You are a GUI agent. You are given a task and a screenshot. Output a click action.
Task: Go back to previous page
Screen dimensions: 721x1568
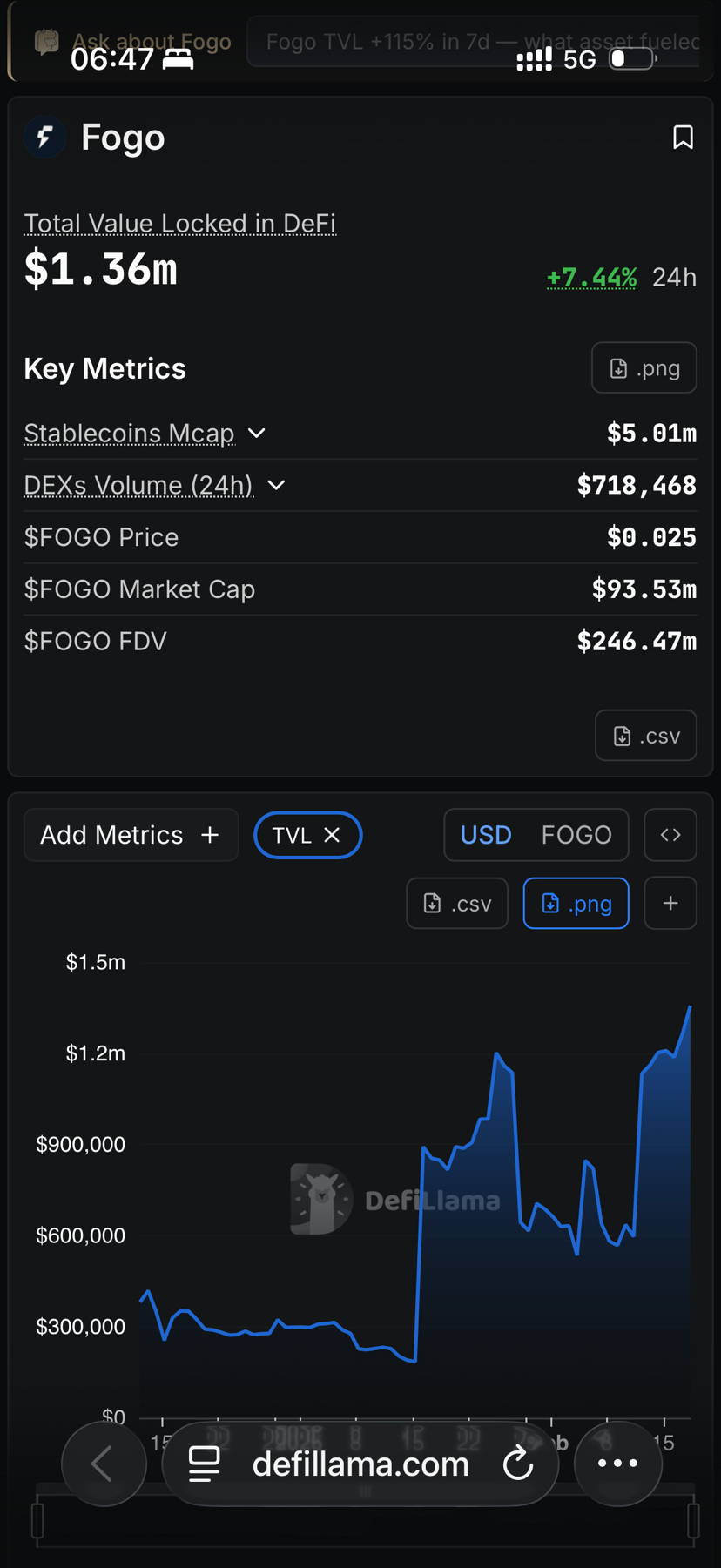point(104,1464)
